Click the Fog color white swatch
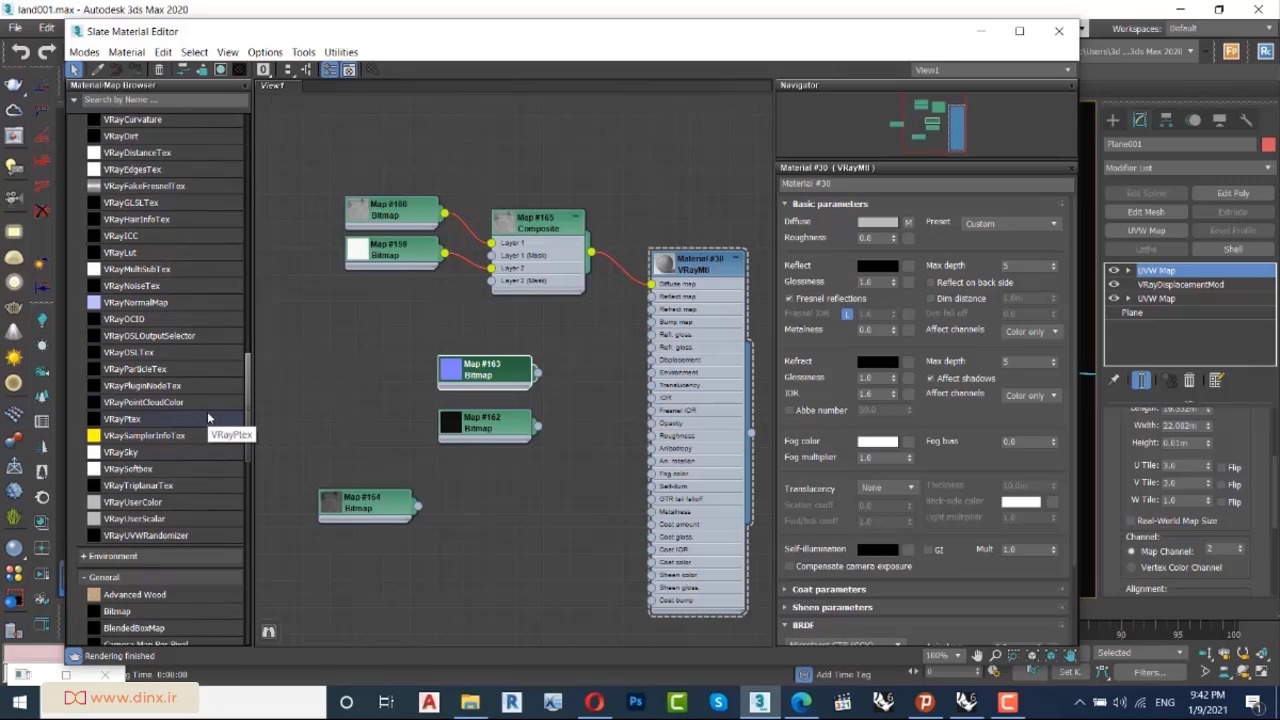The image size is (1280, 720). click(877, 441)
